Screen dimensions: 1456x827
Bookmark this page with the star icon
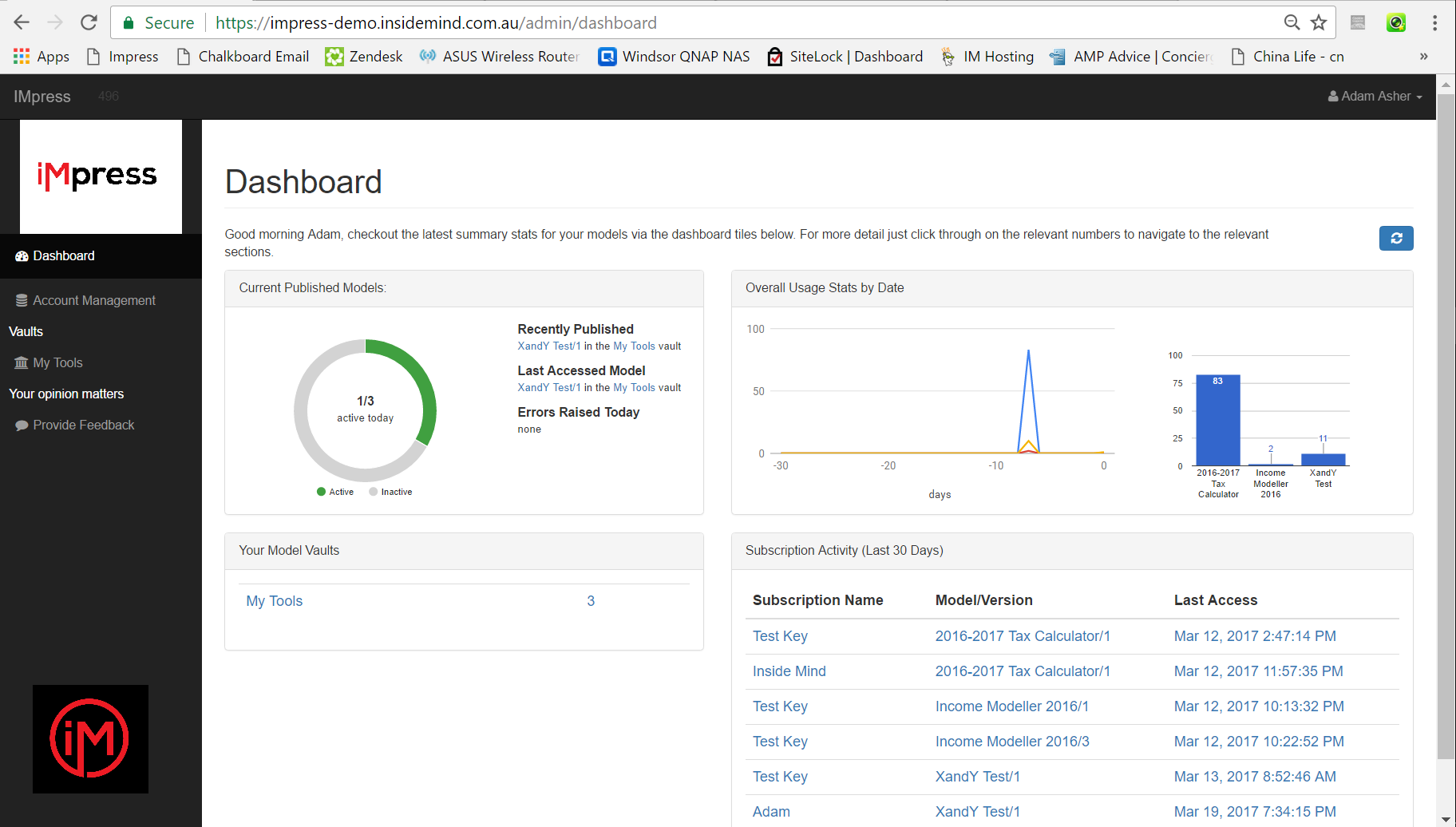click(1319, 22)
